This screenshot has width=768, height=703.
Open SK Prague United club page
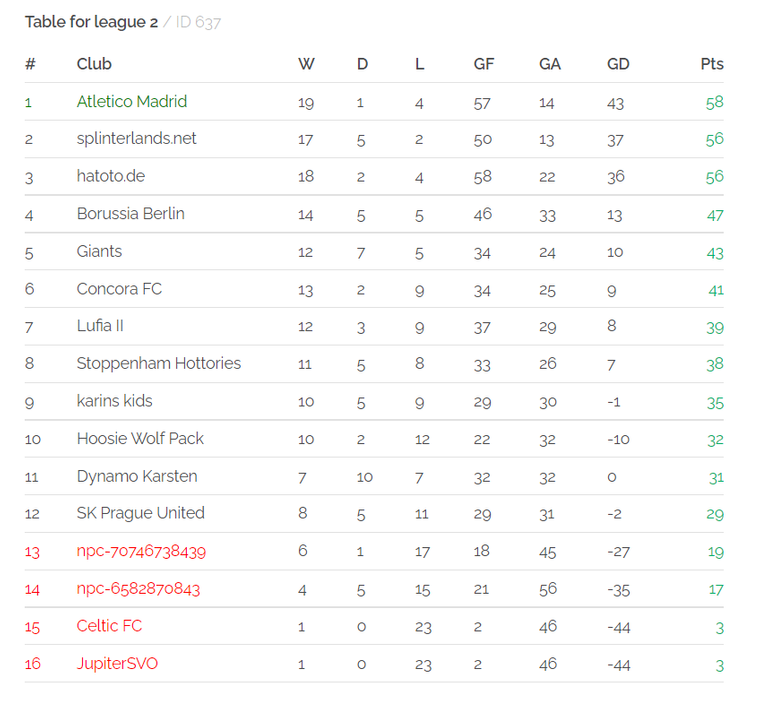[x=141, y=513]
